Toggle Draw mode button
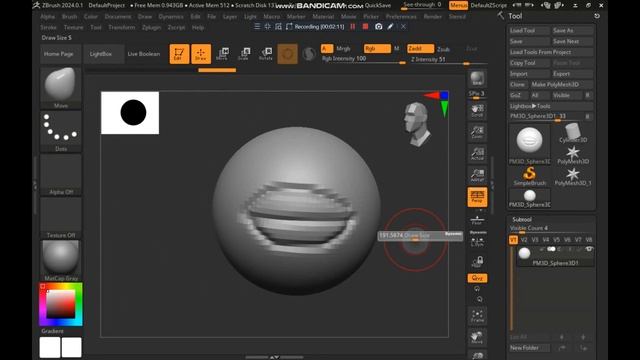This screenshot has width=640, height=360. 201,54
